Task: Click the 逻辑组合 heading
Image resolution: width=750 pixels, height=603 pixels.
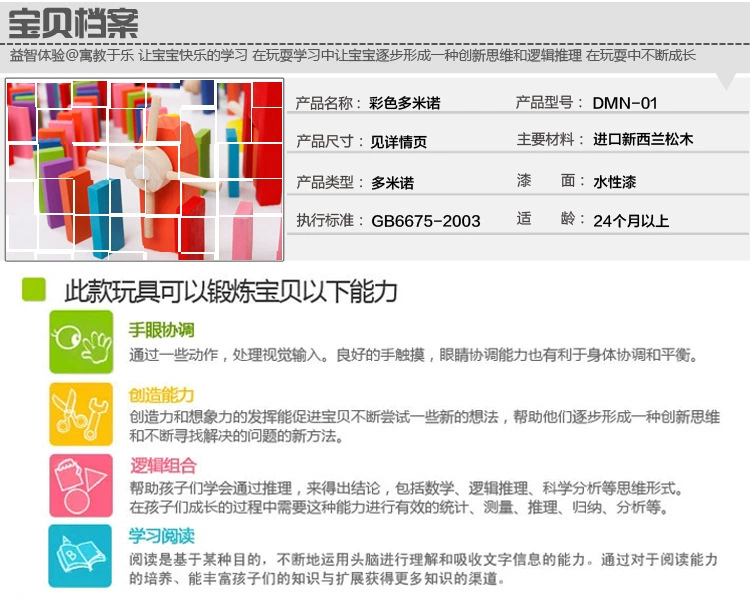Action: (163, 466)
